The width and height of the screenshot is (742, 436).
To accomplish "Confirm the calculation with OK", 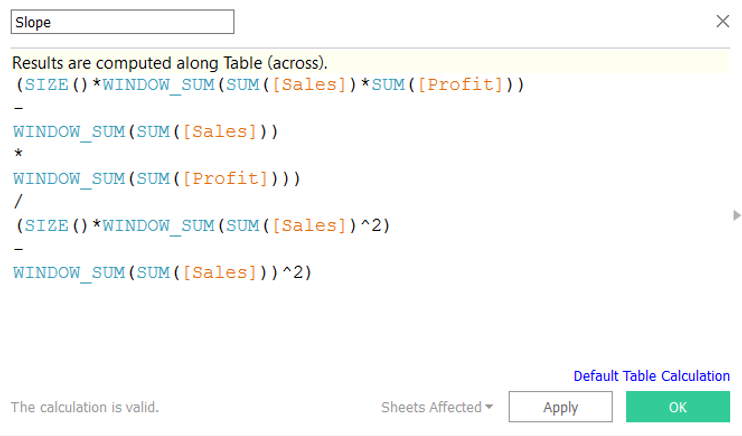I will coord(677,407).
